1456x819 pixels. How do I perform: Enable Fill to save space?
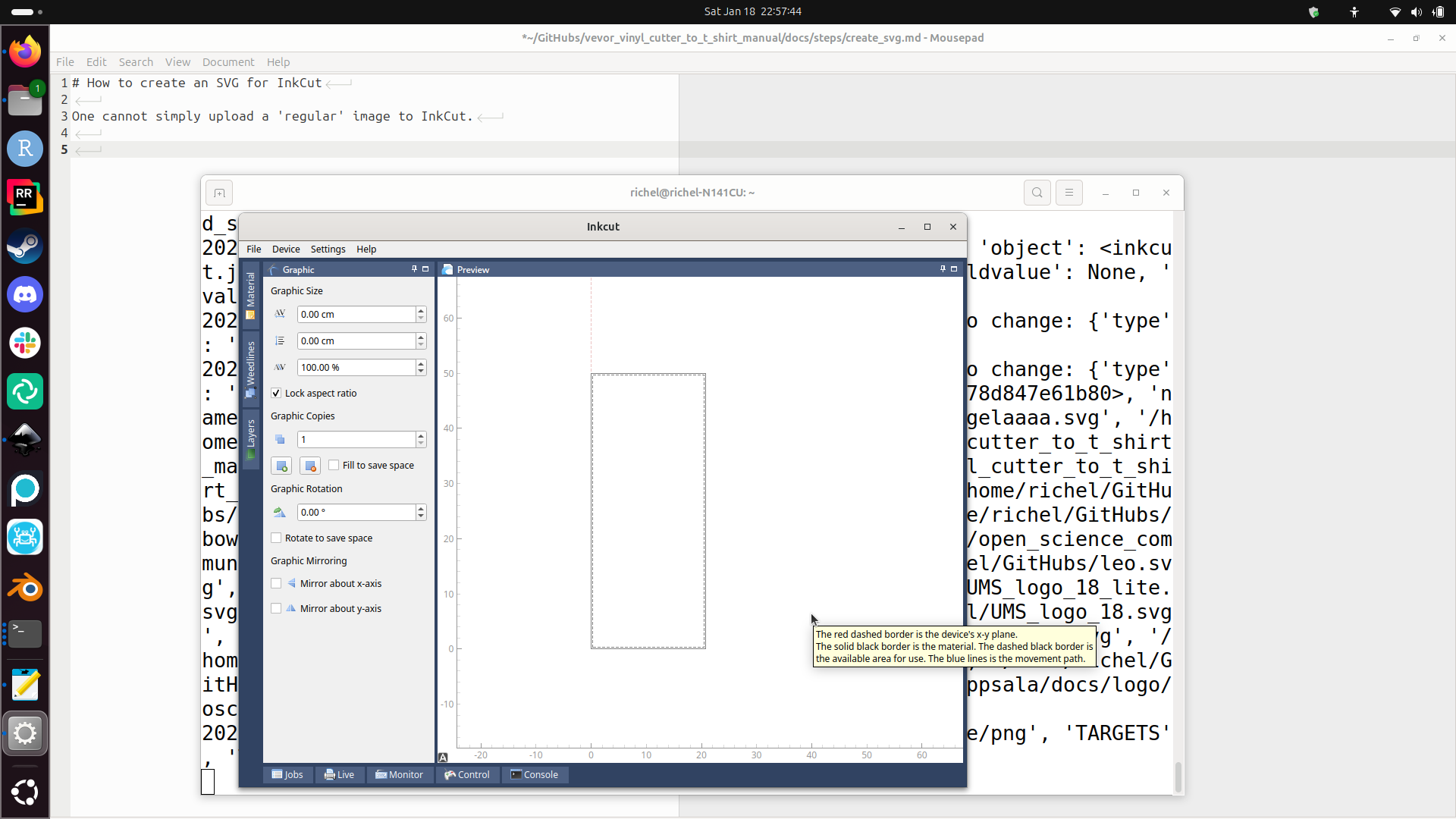click(x=334, y=465)
